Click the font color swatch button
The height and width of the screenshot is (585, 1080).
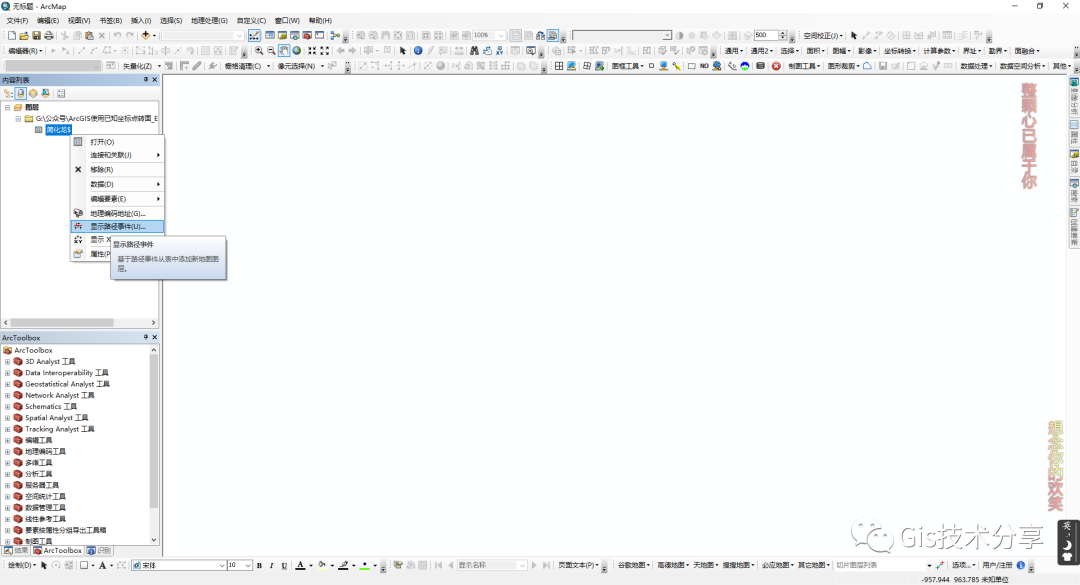(300, 566)
